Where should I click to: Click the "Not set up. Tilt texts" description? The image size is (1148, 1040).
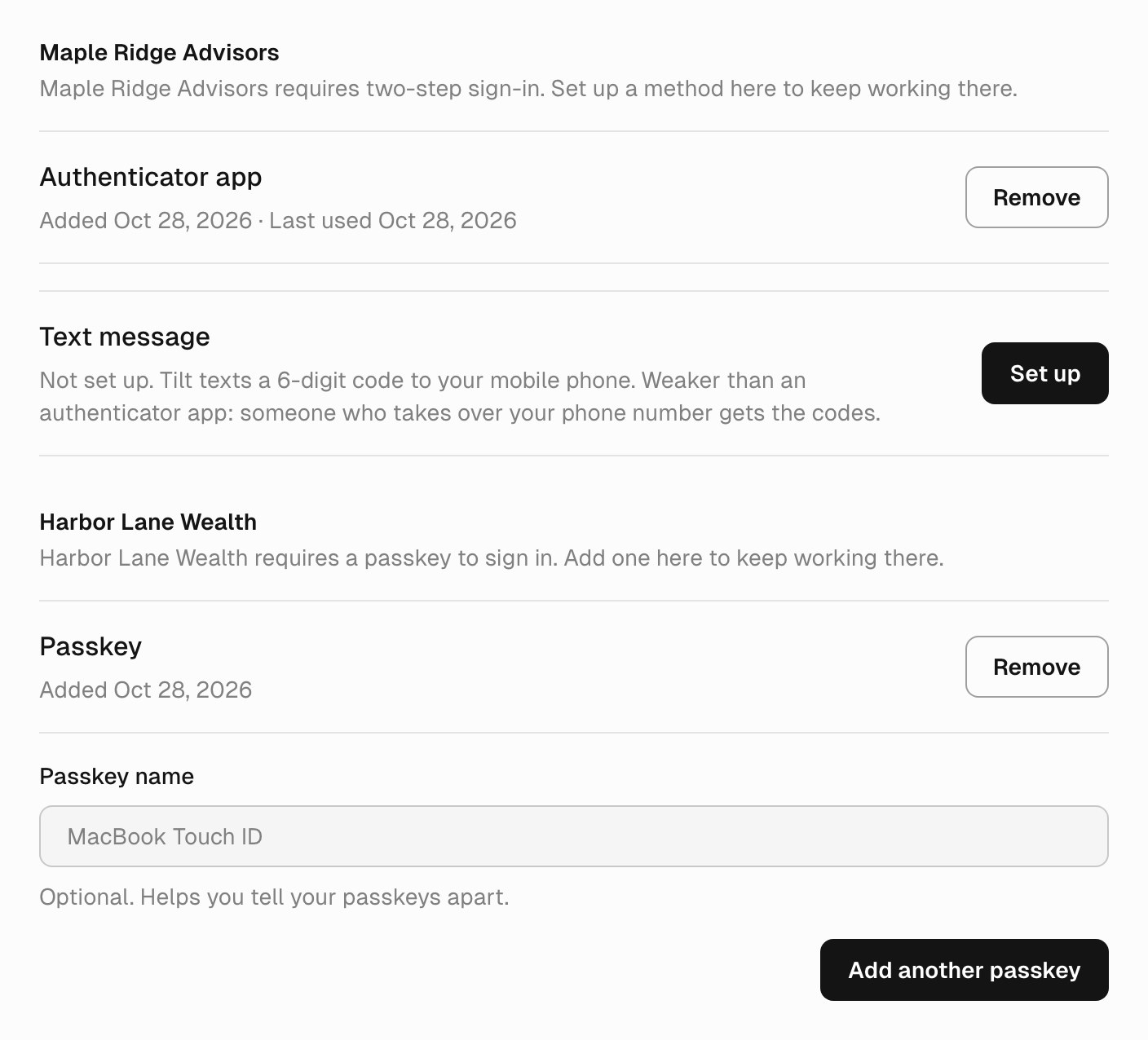pos(460,397)
